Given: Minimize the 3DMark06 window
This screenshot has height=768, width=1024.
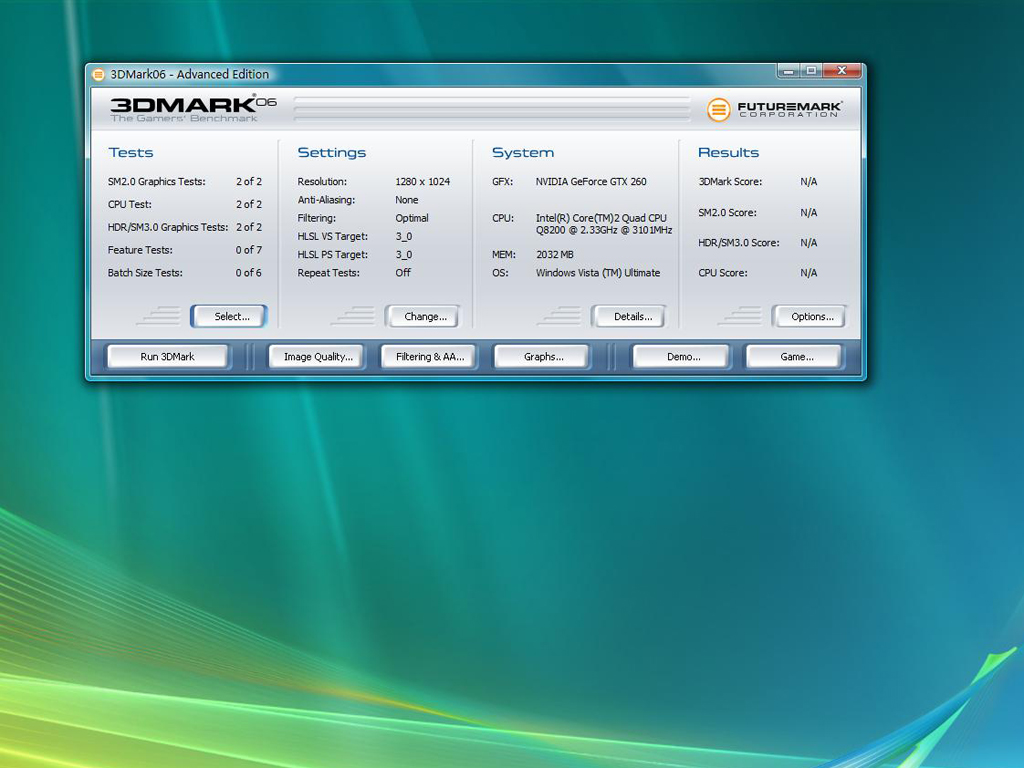Looking at the screenshot, I should (x=789, y=71).
